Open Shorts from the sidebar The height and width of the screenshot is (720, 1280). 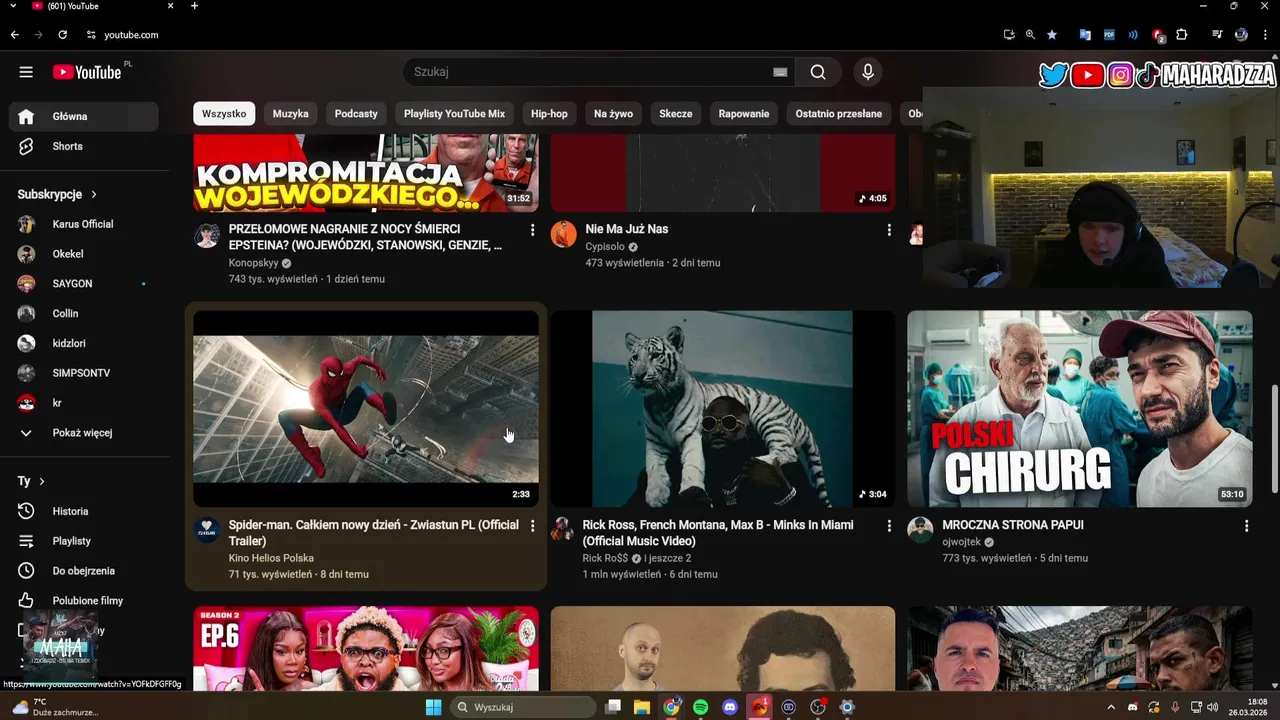(x=84, y=146)
